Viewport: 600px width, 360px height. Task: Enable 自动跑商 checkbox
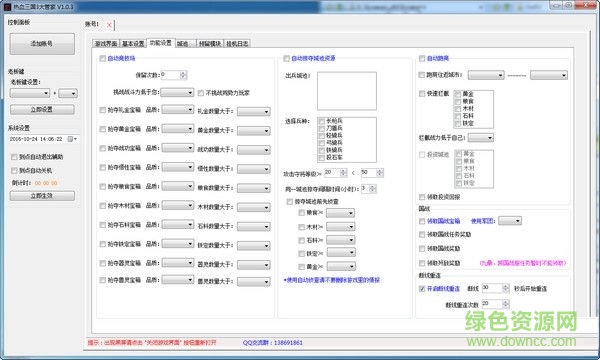pos(422,59)
